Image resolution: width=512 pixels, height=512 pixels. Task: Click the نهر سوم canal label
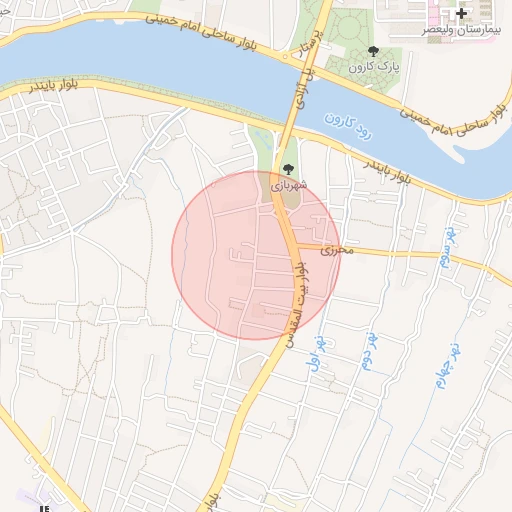[x=447, y=247]
